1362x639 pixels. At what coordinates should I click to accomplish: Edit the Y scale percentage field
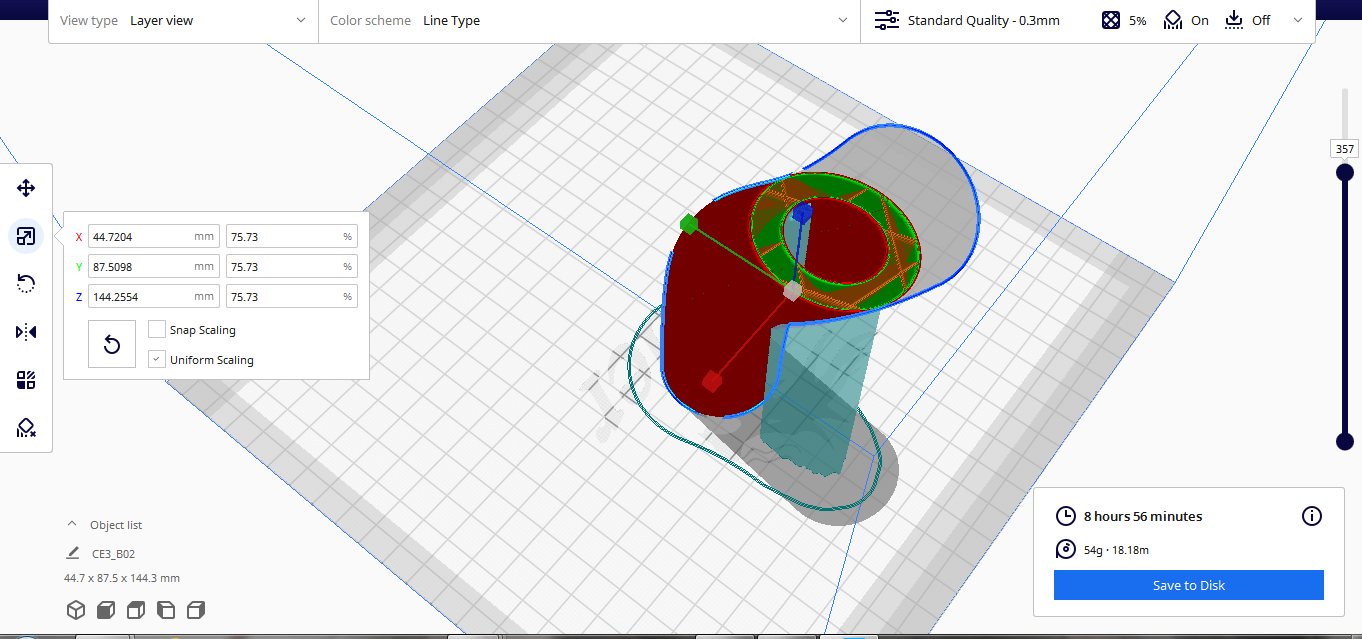292,267
